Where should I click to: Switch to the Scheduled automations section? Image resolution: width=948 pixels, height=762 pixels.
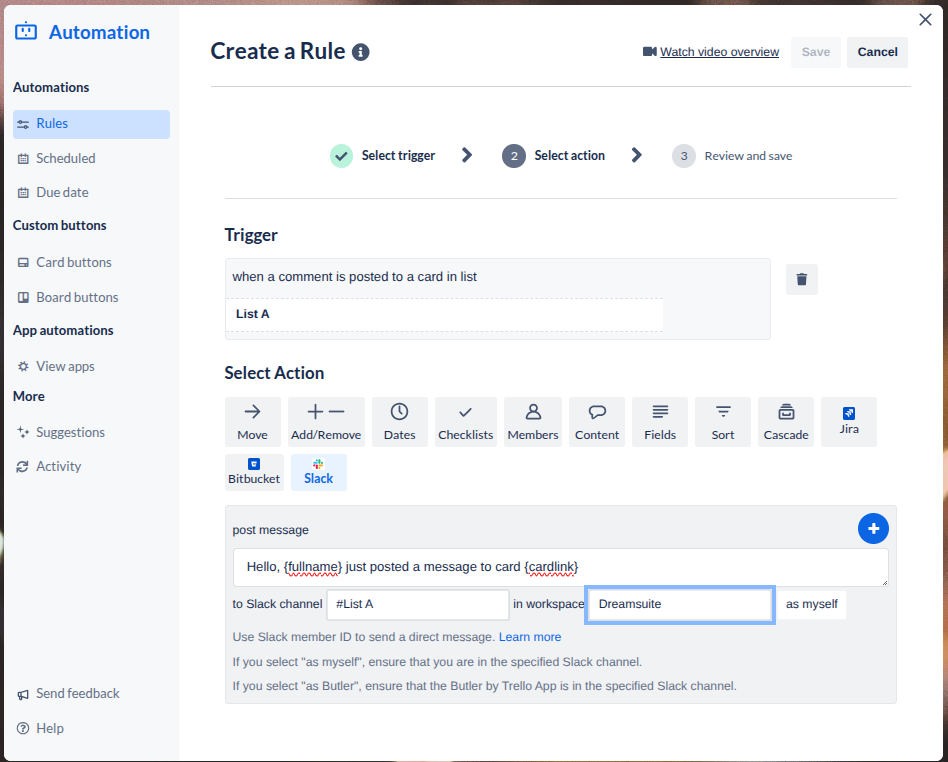[64, 158]
